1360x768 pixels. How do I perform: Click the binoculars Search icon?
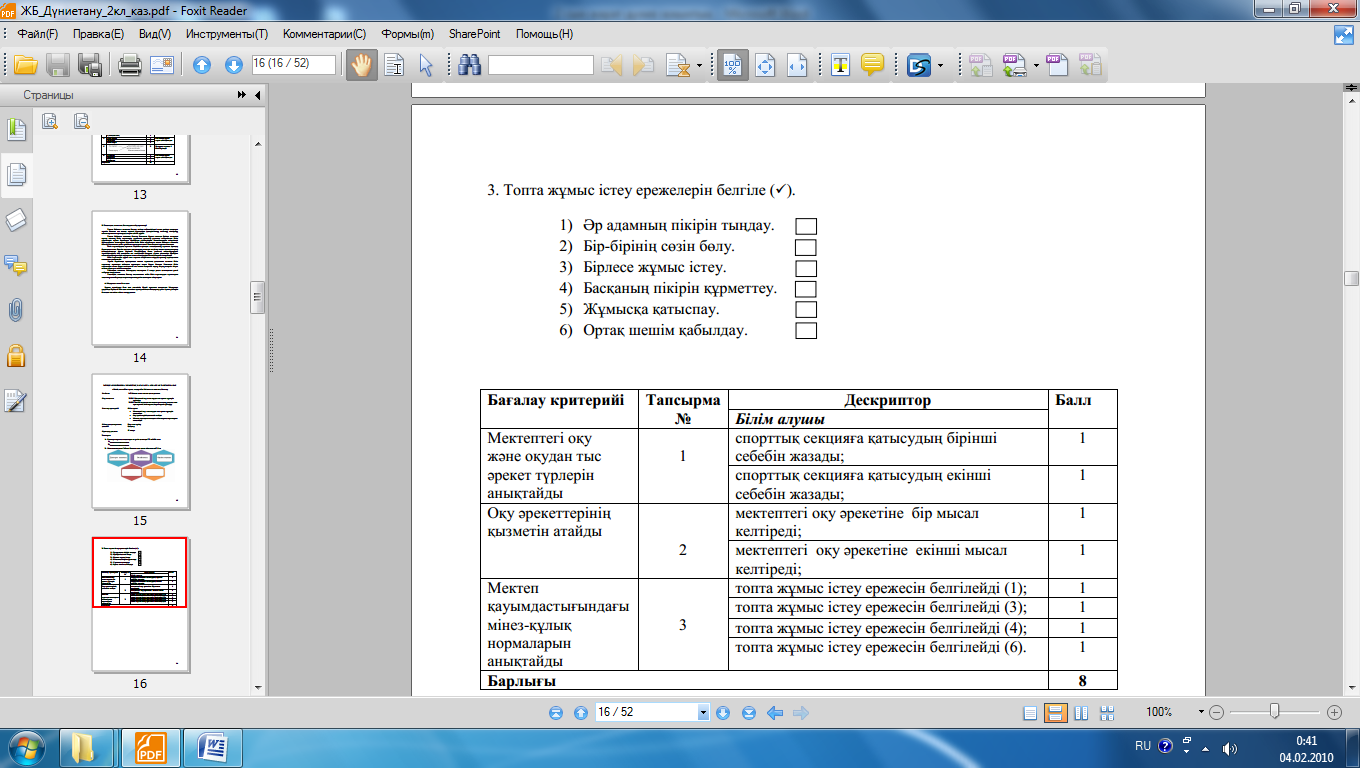click(x=469, y=66)
